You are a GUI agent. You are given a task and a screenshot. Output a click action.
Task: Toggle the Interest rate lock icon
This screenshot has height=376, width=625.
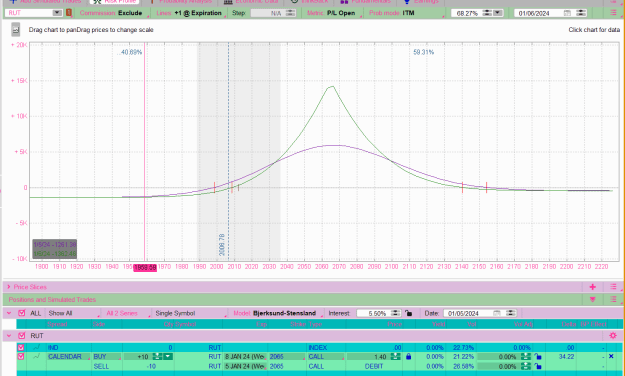pos(409,313)
